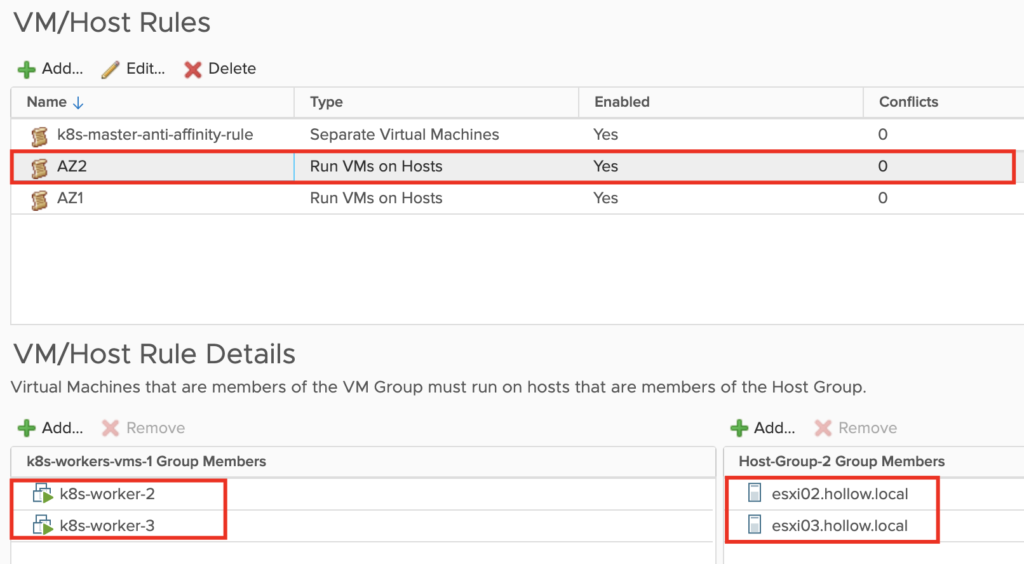Viewport: 1024px width, 564px height.
Task: Edit the selected VM/Host rule
Action: click(133, 69)
